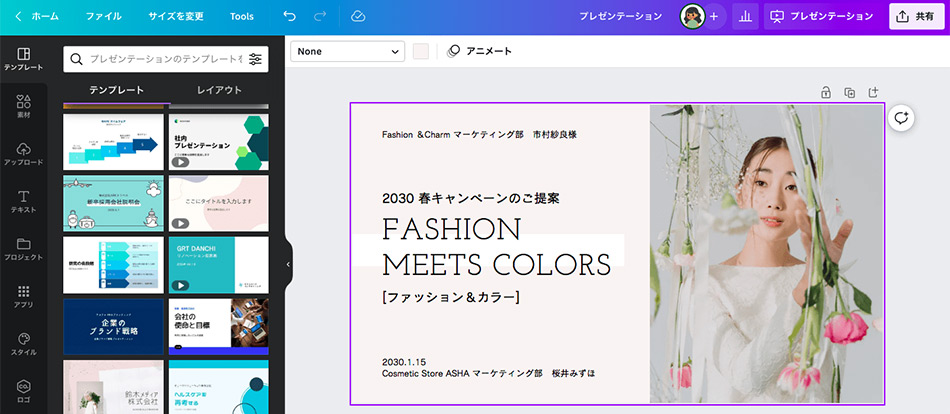This screenshot has width=950, height=414.
Task: Click the アニメート button
Action: click(479, 51)
